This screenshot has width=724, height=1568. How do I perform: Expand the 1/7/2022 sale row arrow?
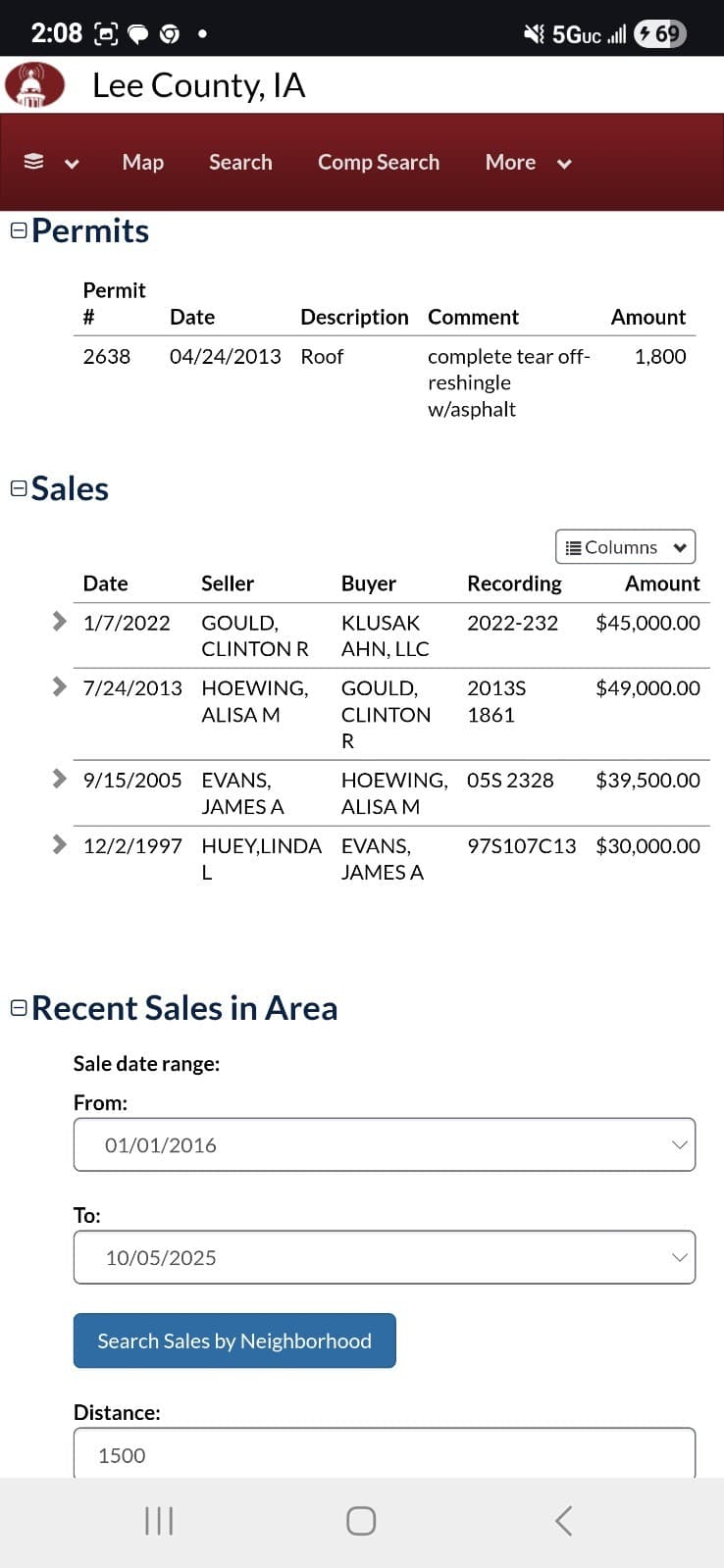click(60, 621)
